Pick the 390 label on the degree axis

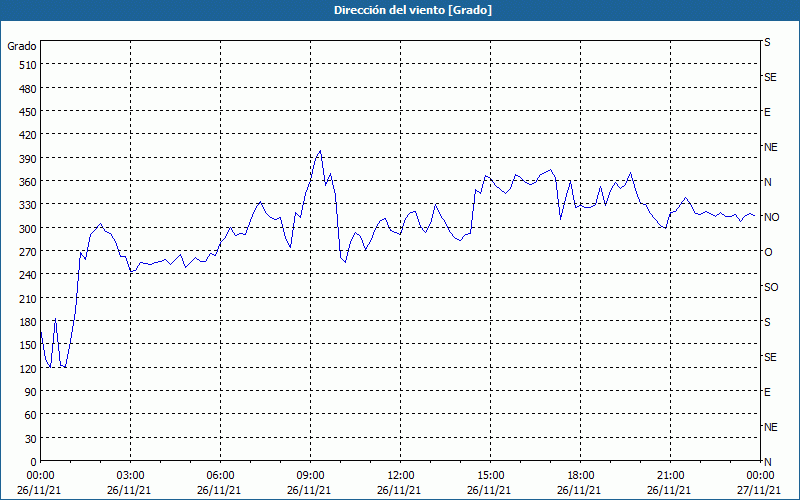click(x=28, y=159)
